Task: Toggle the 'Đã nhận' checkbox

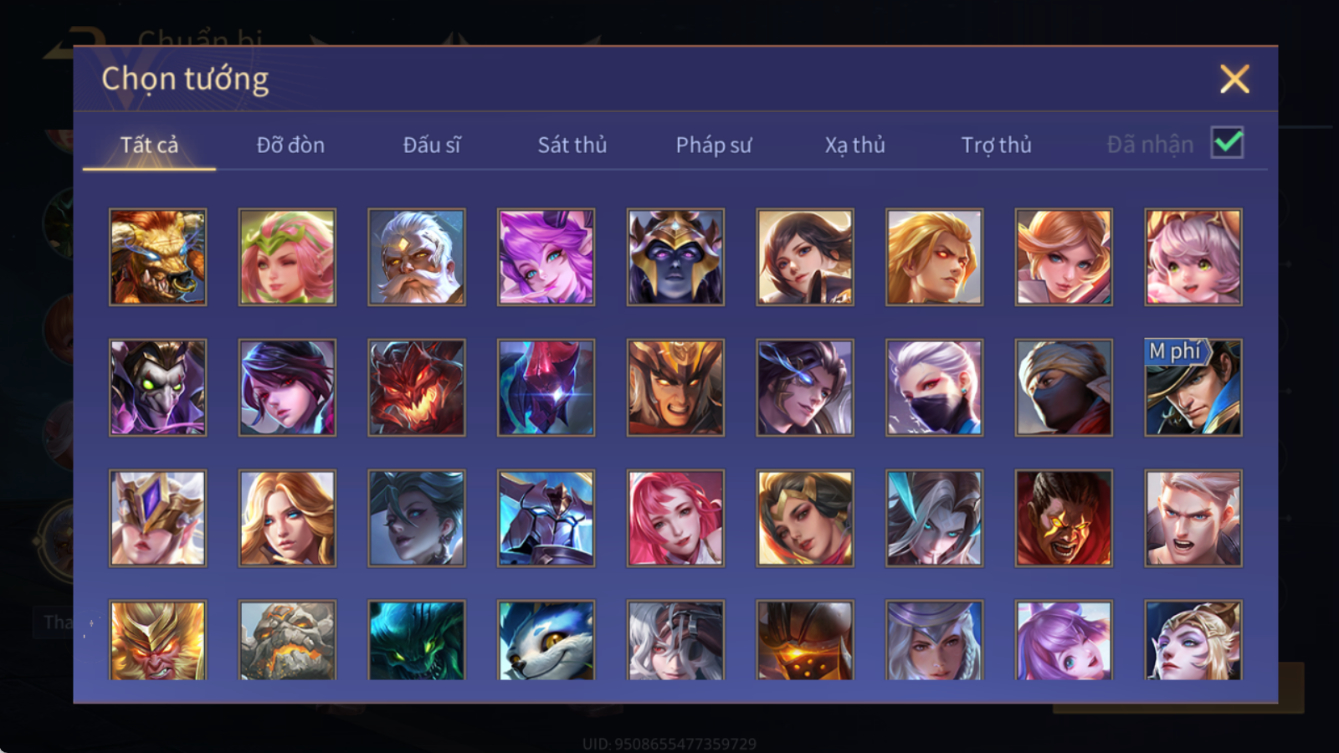Action: click(x=1227, y=143)
